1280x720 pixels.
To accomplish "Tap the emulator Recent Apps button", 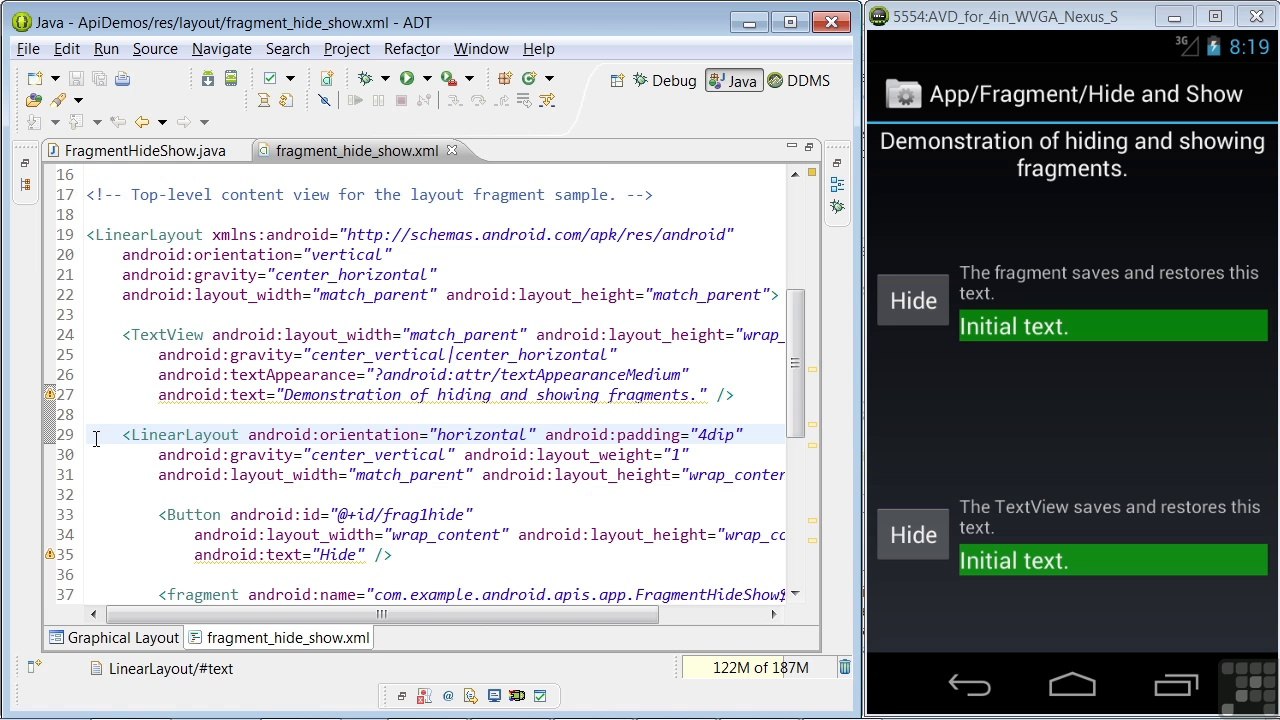I will [x=1176, y=685].
